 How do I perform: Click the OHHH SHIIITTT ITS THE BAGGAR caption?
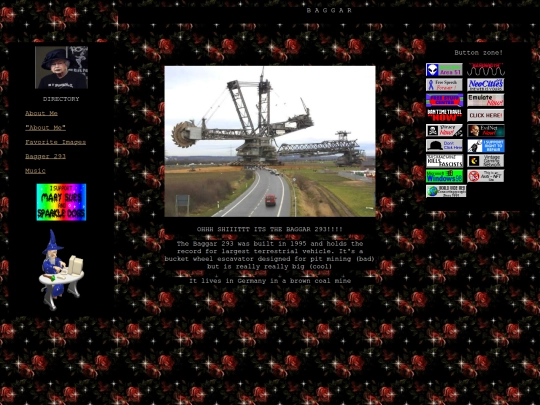click(270, 229)
